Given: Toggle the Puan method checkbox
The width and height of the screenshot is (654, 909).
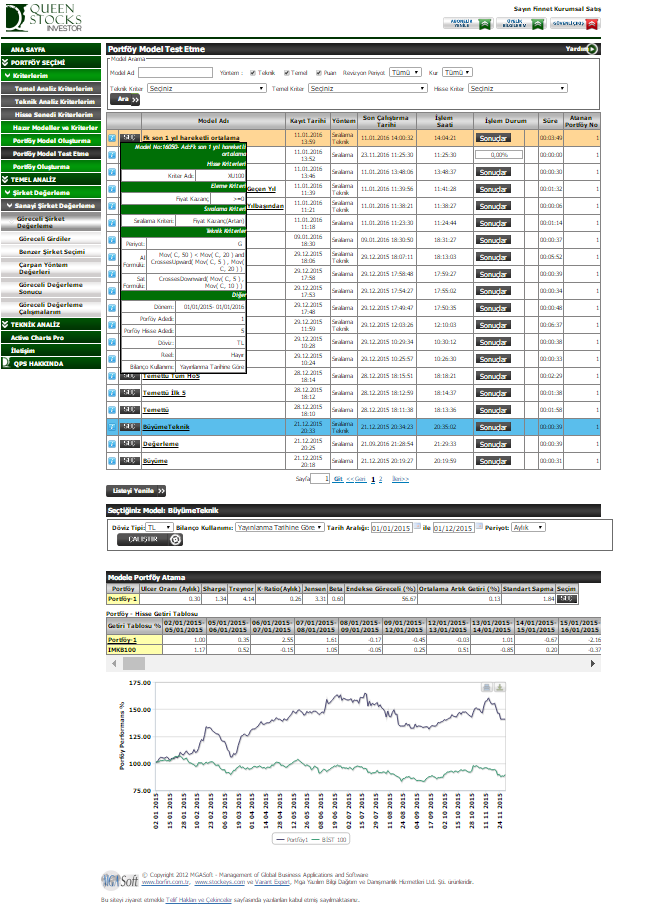Looking at the screenshot, I should (319, 73).
